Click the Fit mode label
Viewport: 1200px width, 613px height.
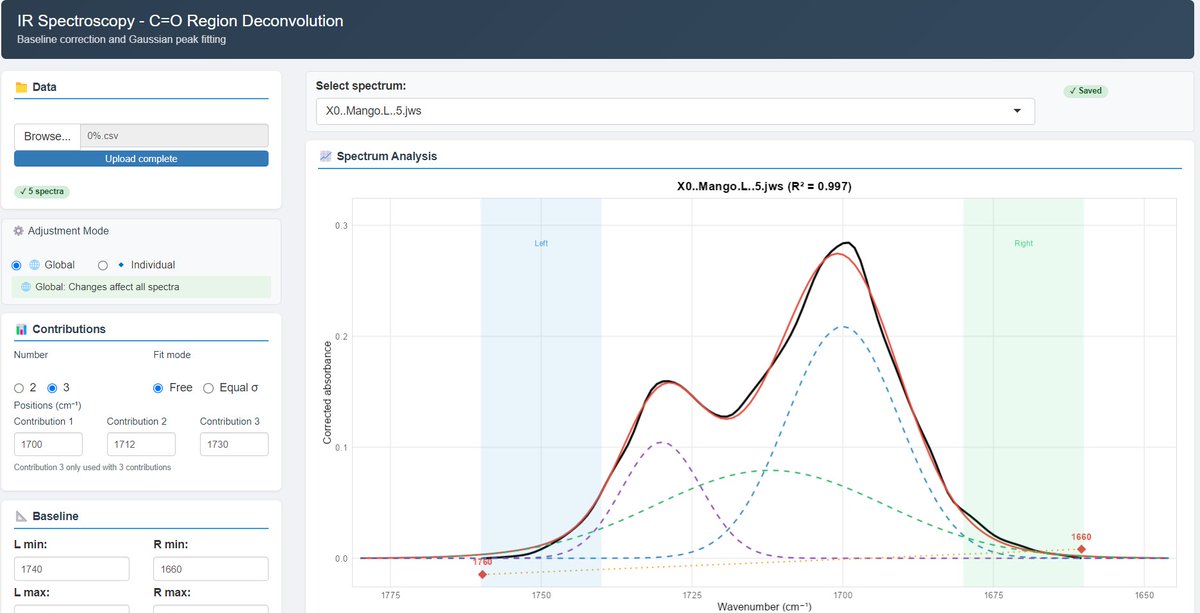(171, 355)
